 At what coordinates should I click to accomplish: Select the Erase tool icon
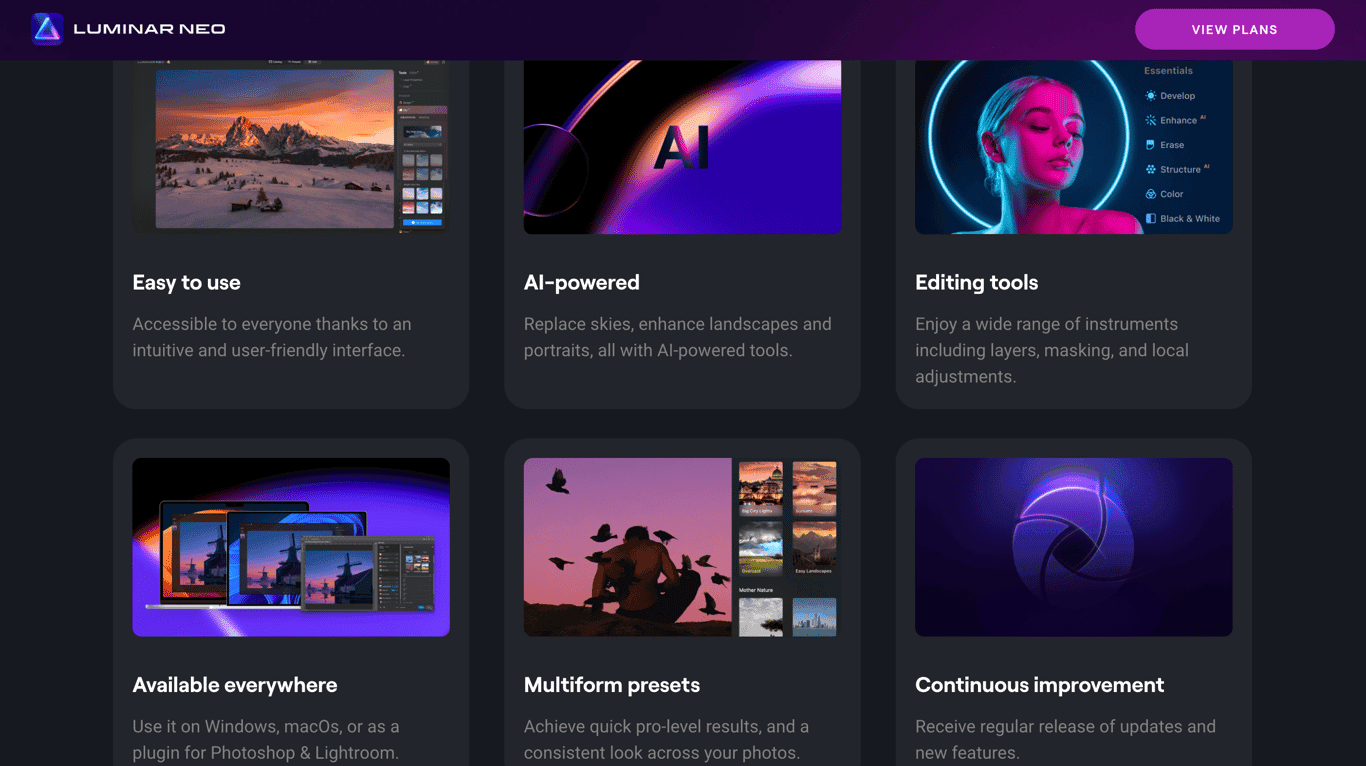(x=1150, y=145)
